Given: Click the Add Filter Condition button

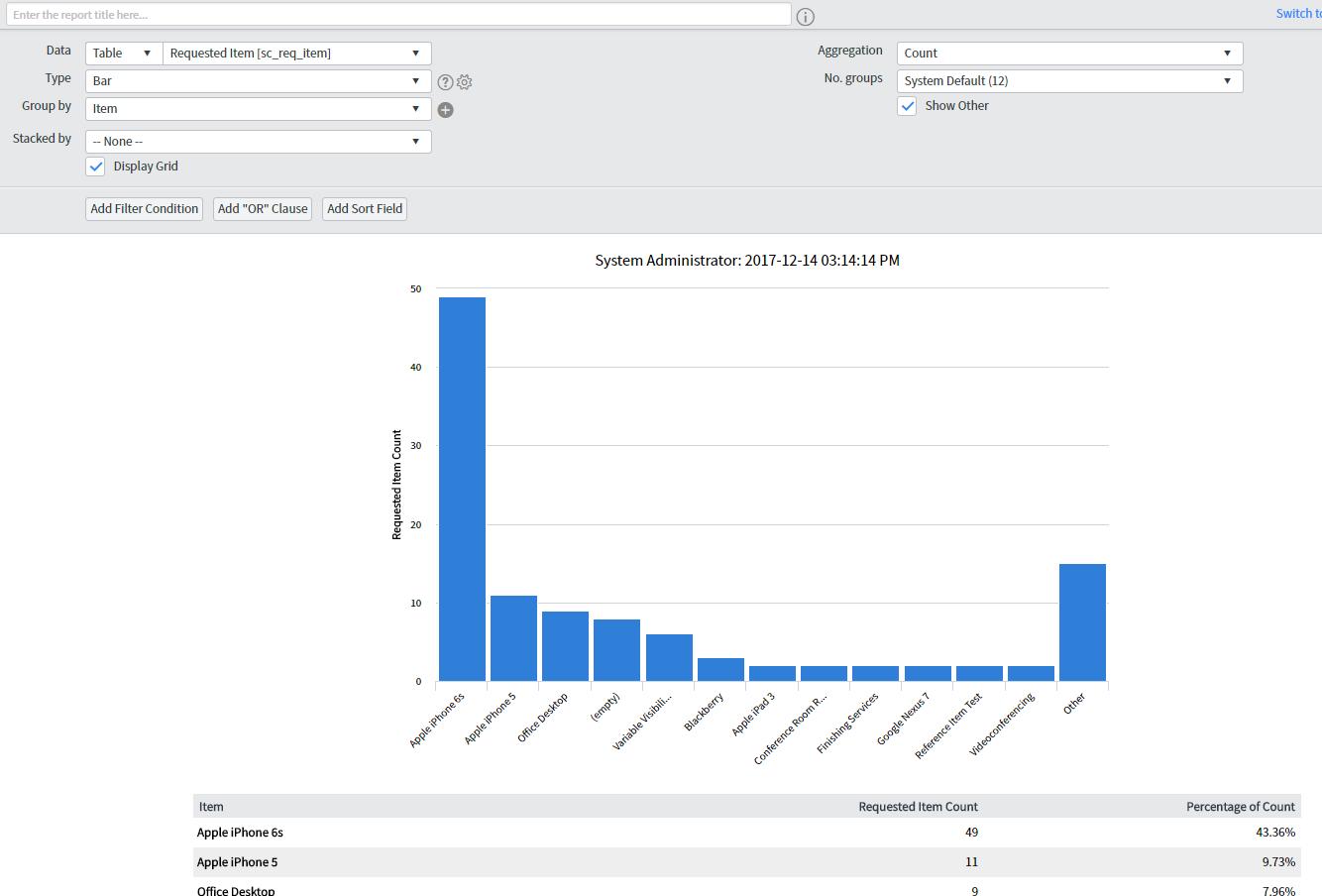Looking at the screenshot, I should (145, 209).
